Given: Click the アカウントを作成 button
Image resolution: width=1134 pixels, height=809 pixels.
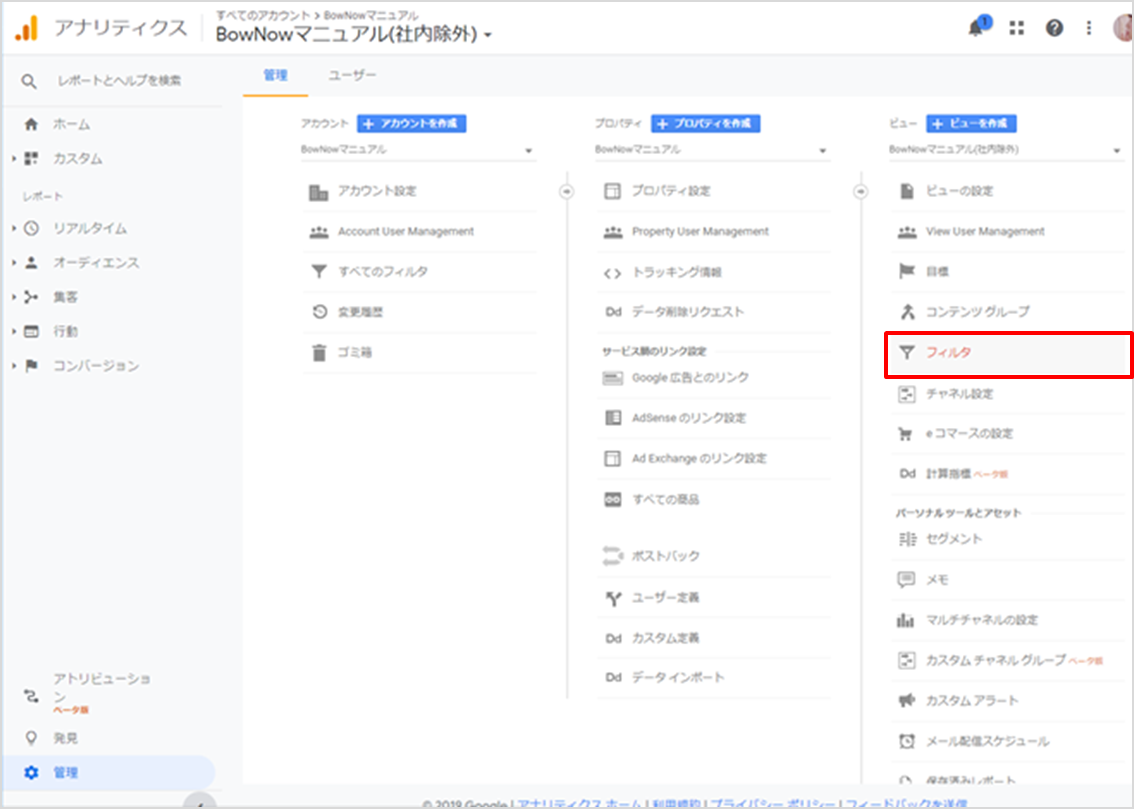Looking at the screenshot, I should point(412,124).
